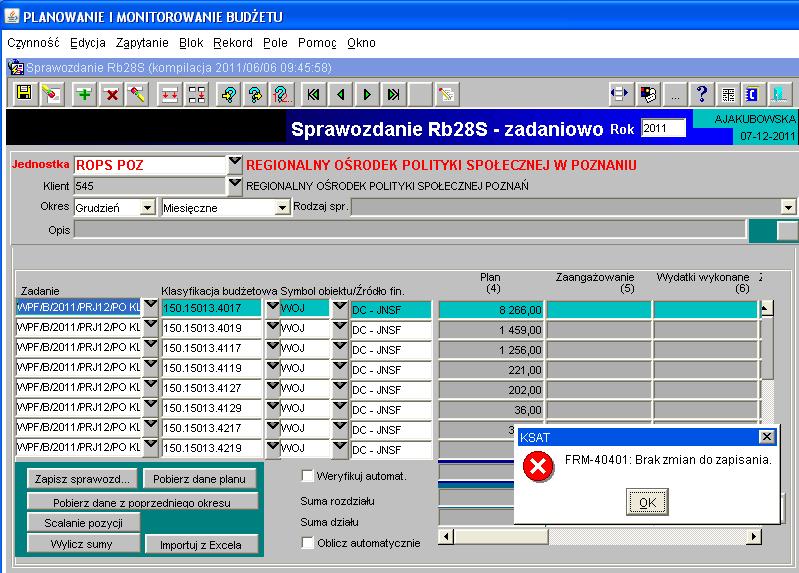Screen dimensions: 799x573
Task: Click the Jednostka field 'ROPS POZ'
Action: point(150,165)
